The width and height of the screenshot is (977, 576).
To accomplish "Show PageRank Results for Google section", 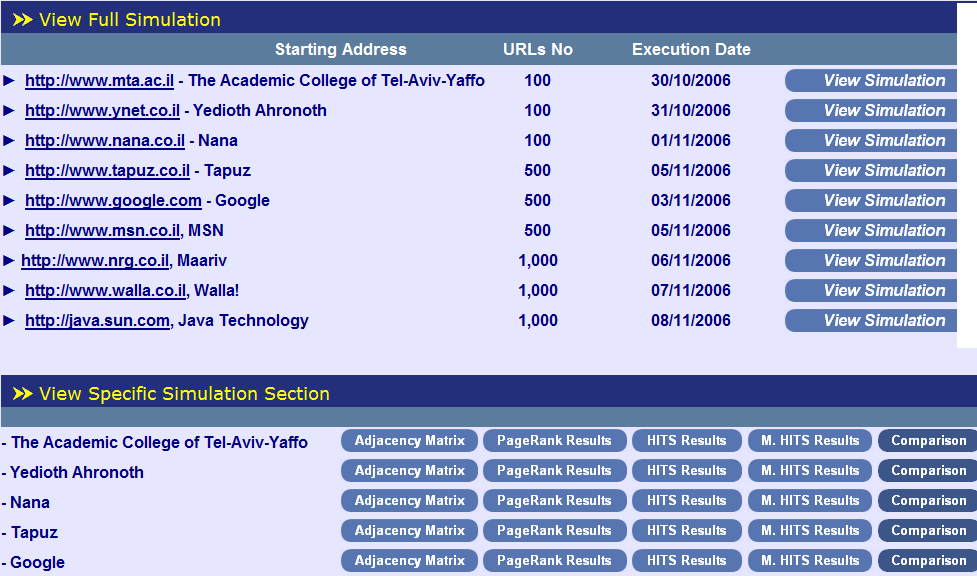I will (x=555, y=560).
